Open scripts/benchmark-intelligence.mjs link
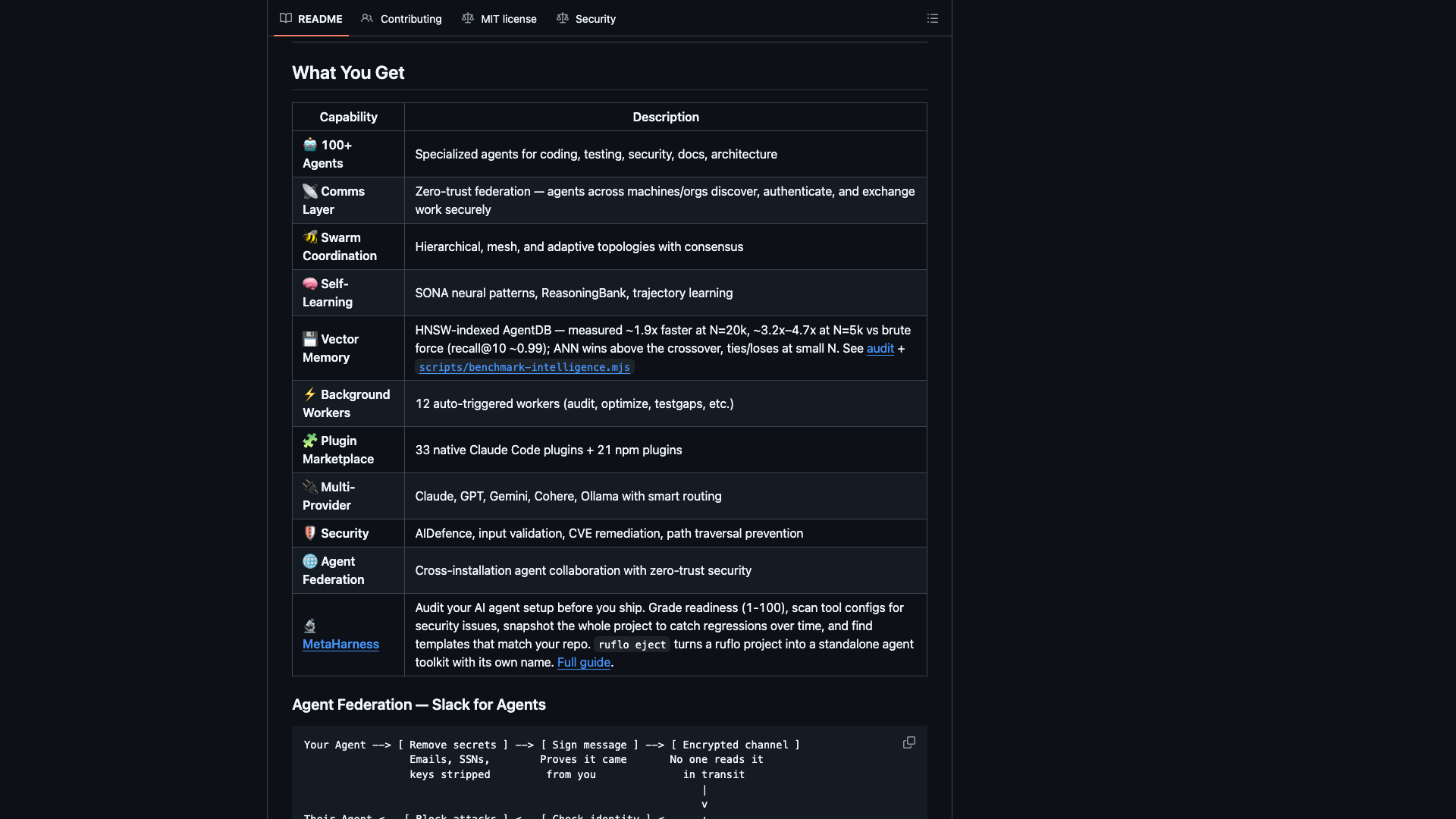Image resolution: width=1456 pixels, height=819 pixels. (x=525, y=367)
